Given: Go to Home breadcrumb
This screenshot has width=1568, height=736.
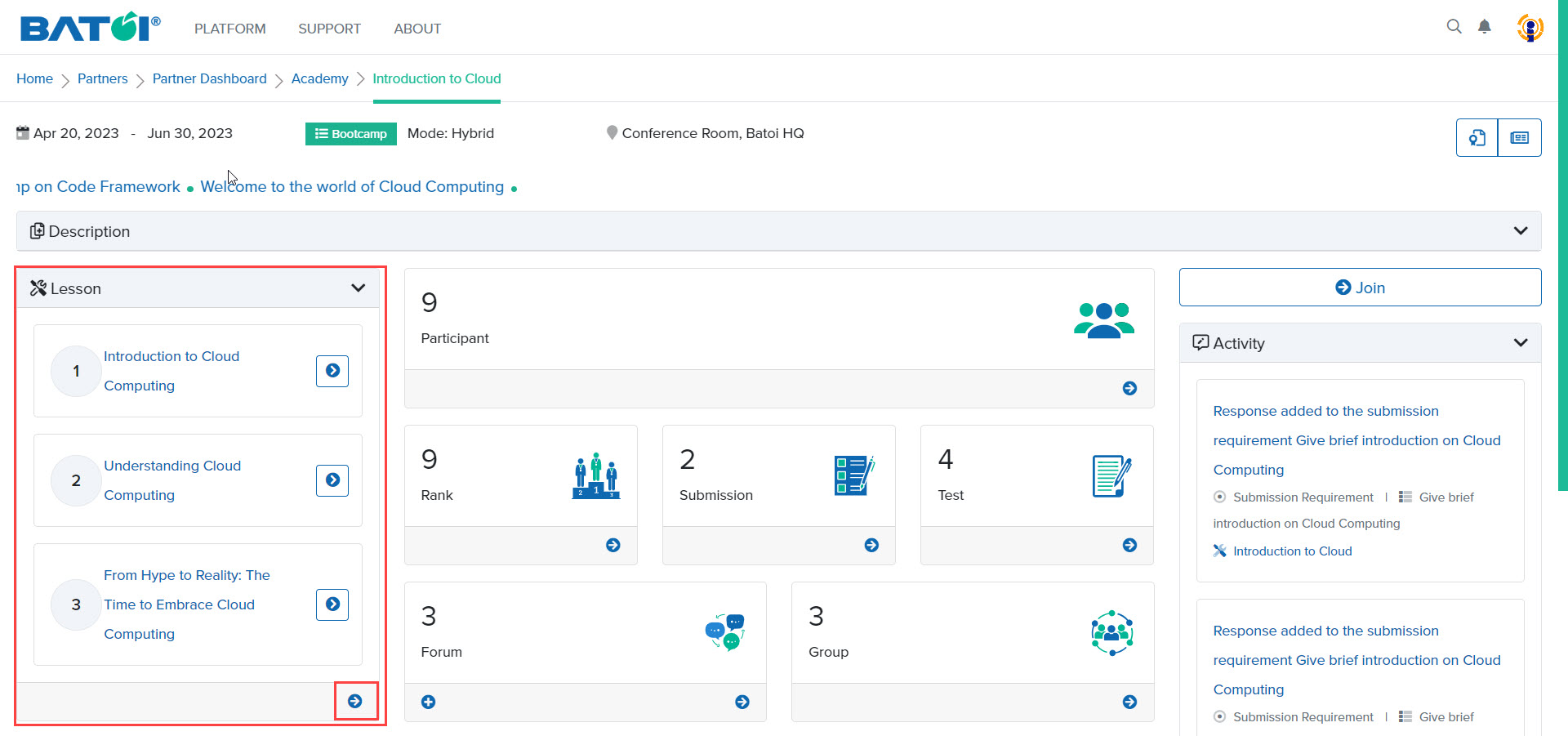Looking at the screenshot, I should click(34, 78).
